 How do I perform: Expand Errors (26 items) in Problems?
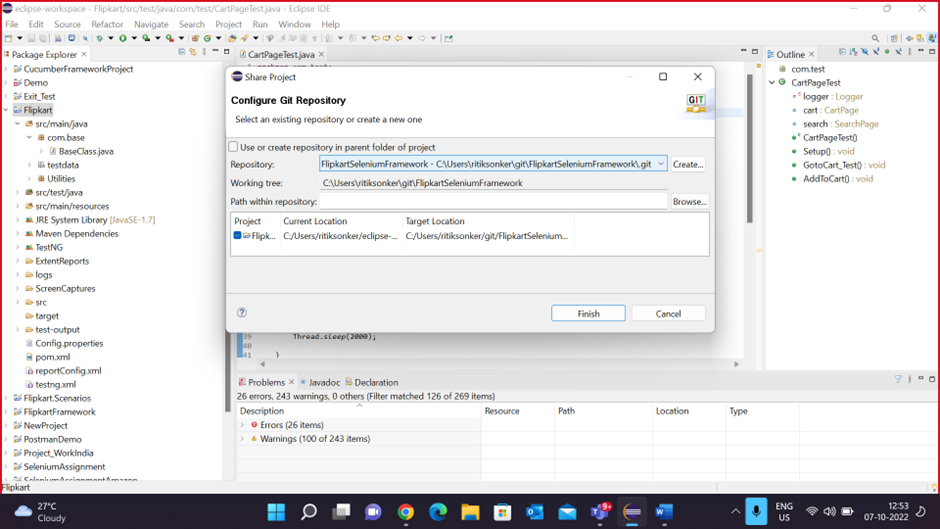tap(243, 425)
